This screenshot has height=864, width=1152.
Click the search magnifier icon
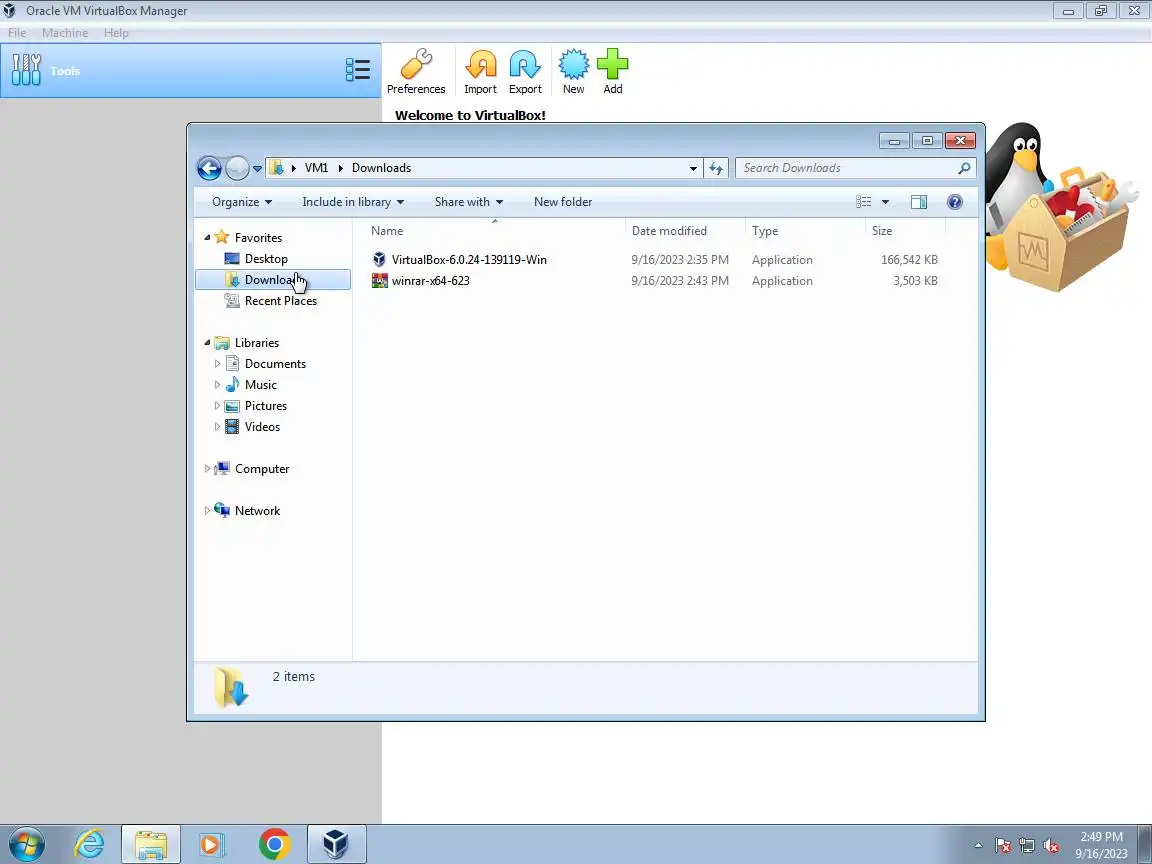(x=965, y=168)
